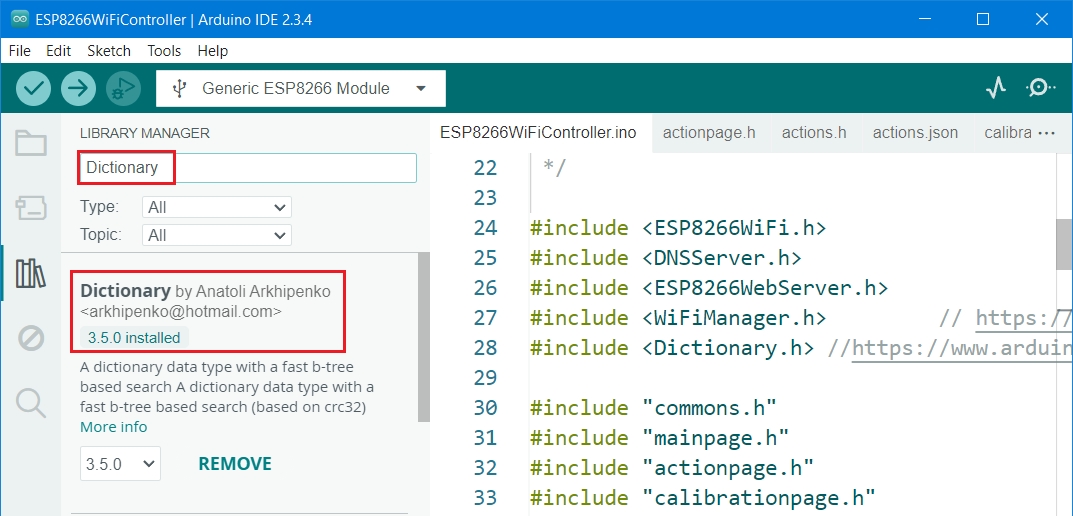Expand the Generic ESP8266 Module board selector
The width and height of the screenshot is (1073, 516).
(x=301, y=88)
